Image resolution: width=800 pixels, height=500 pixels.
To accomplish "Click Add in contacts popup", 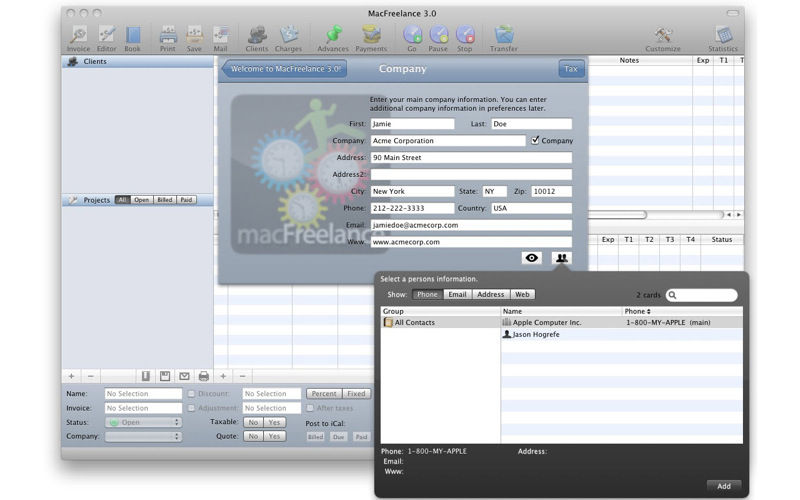I will [x=724, y=486].
